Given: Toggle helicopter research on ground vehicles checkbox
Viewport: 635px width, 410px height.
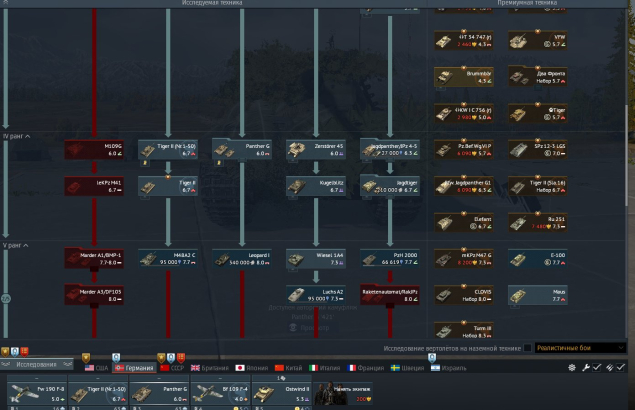Looking at the screenshot, I should (x=527, y=349).
